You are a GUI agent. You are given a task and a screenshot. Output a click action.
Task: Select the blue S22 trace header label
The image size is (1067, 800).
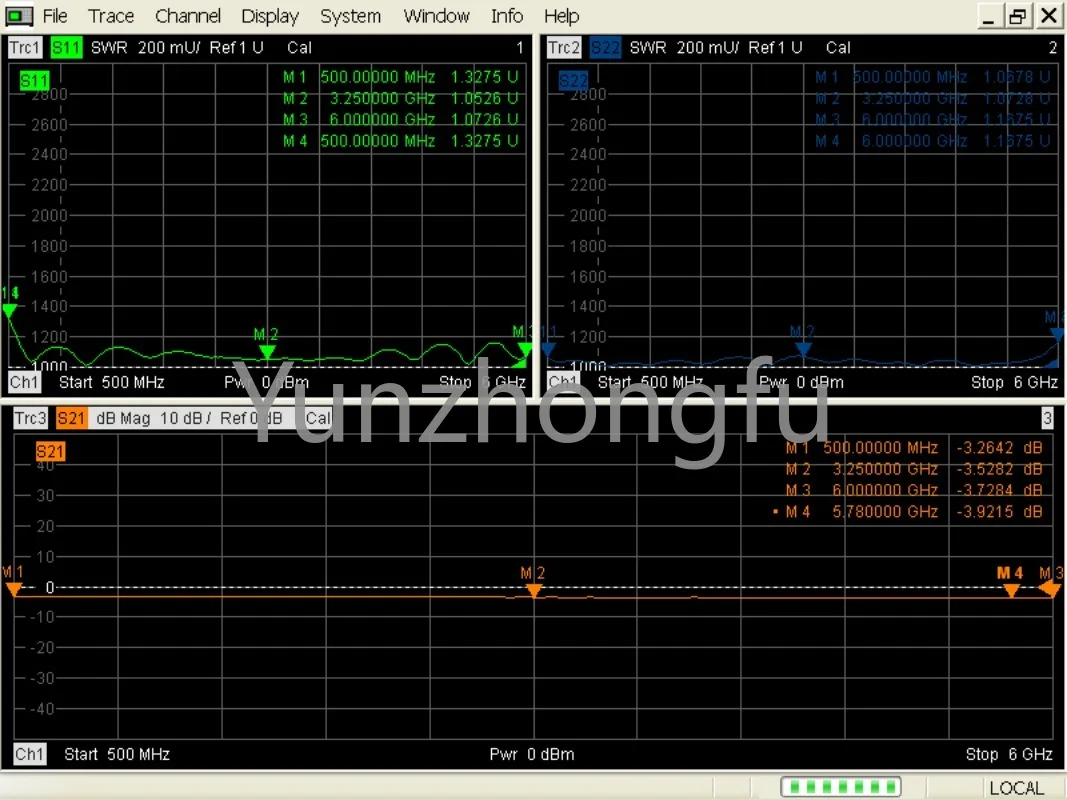[605, 48]
